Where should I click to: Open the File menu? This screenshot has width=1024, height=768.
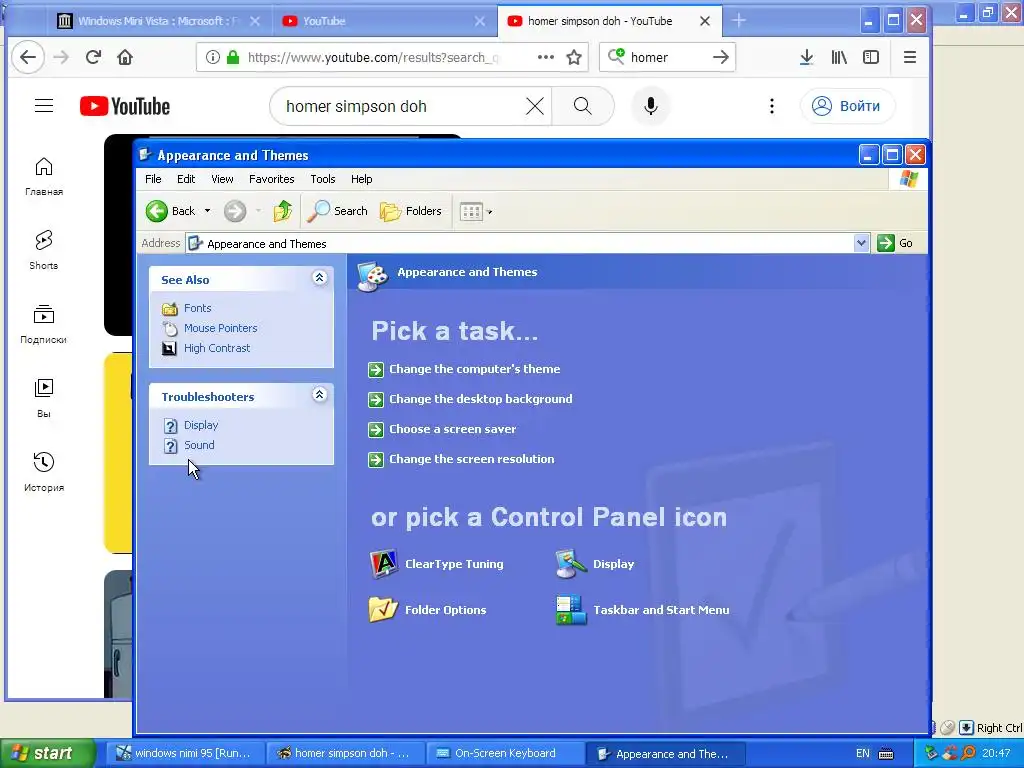(153, 179)
